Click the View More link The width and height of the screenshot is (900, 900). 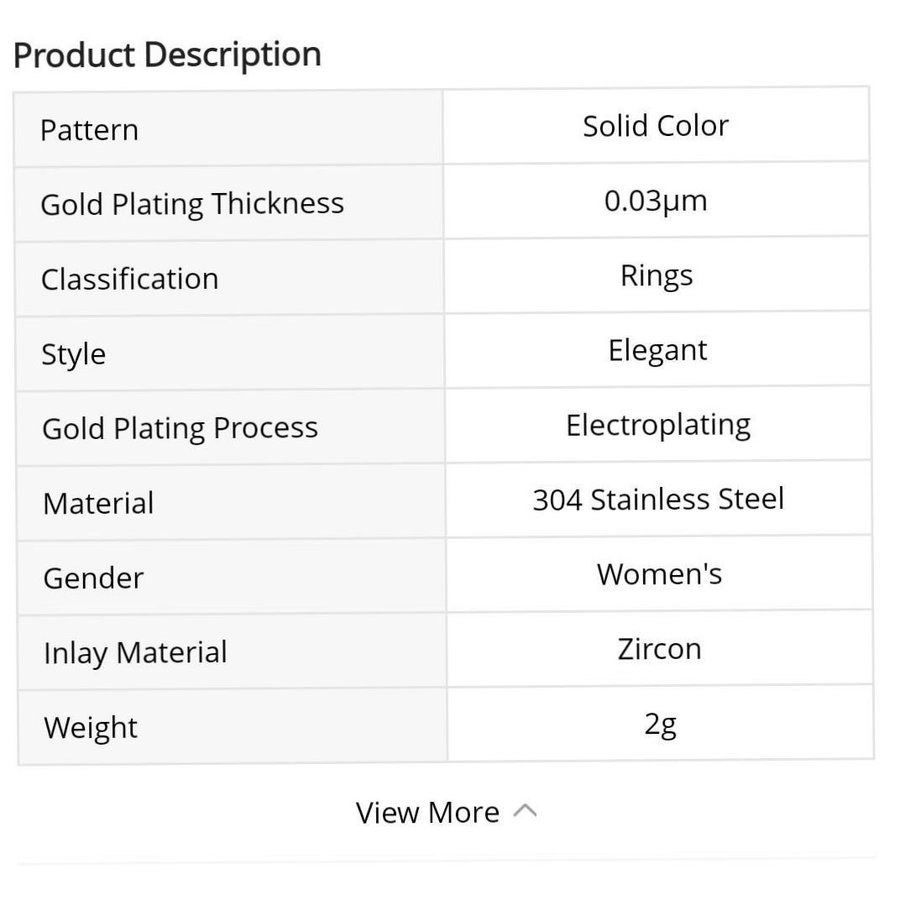click(428, 812)
